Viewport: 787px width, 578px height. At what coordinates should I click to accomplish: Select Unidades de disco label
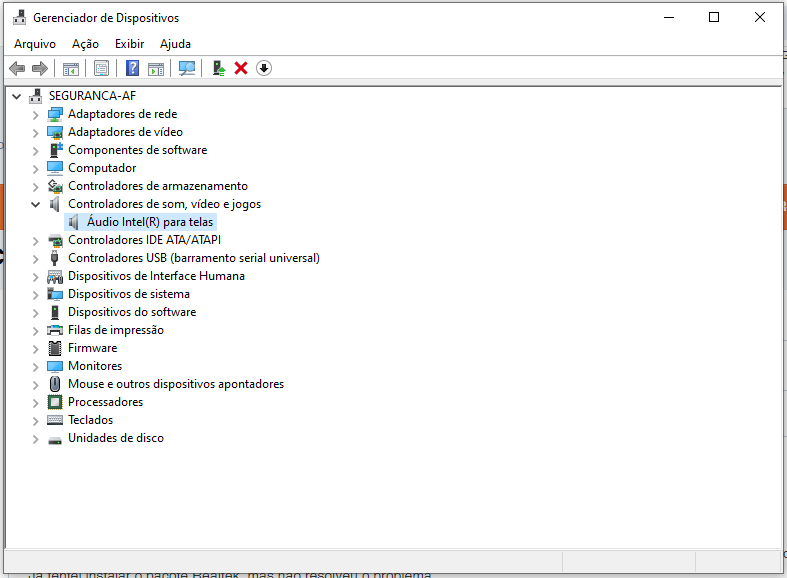point(116,438)
